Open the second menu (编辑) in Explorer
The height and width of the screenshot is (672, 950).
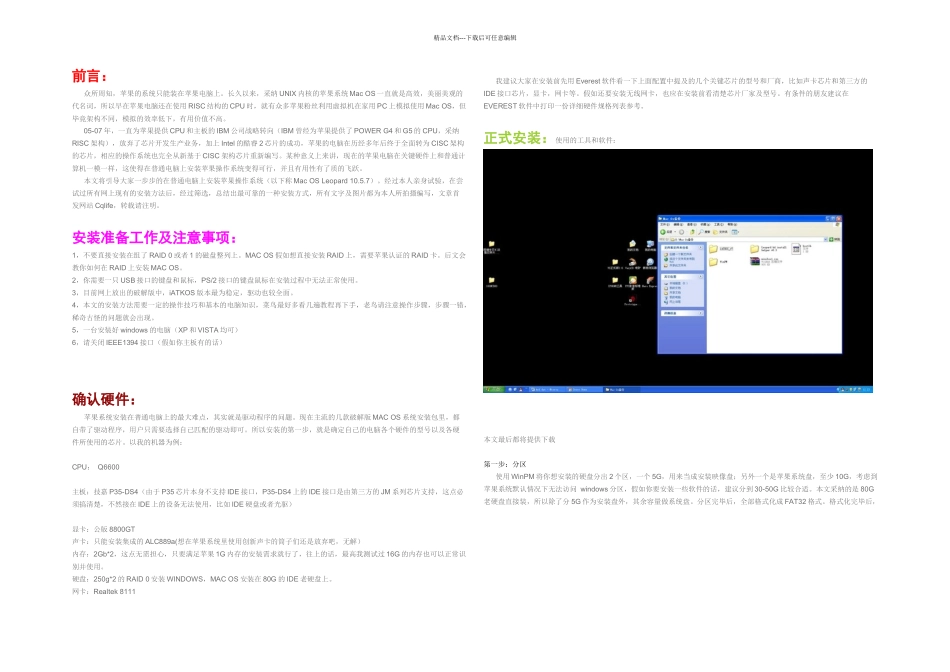(x=678, y=225)
